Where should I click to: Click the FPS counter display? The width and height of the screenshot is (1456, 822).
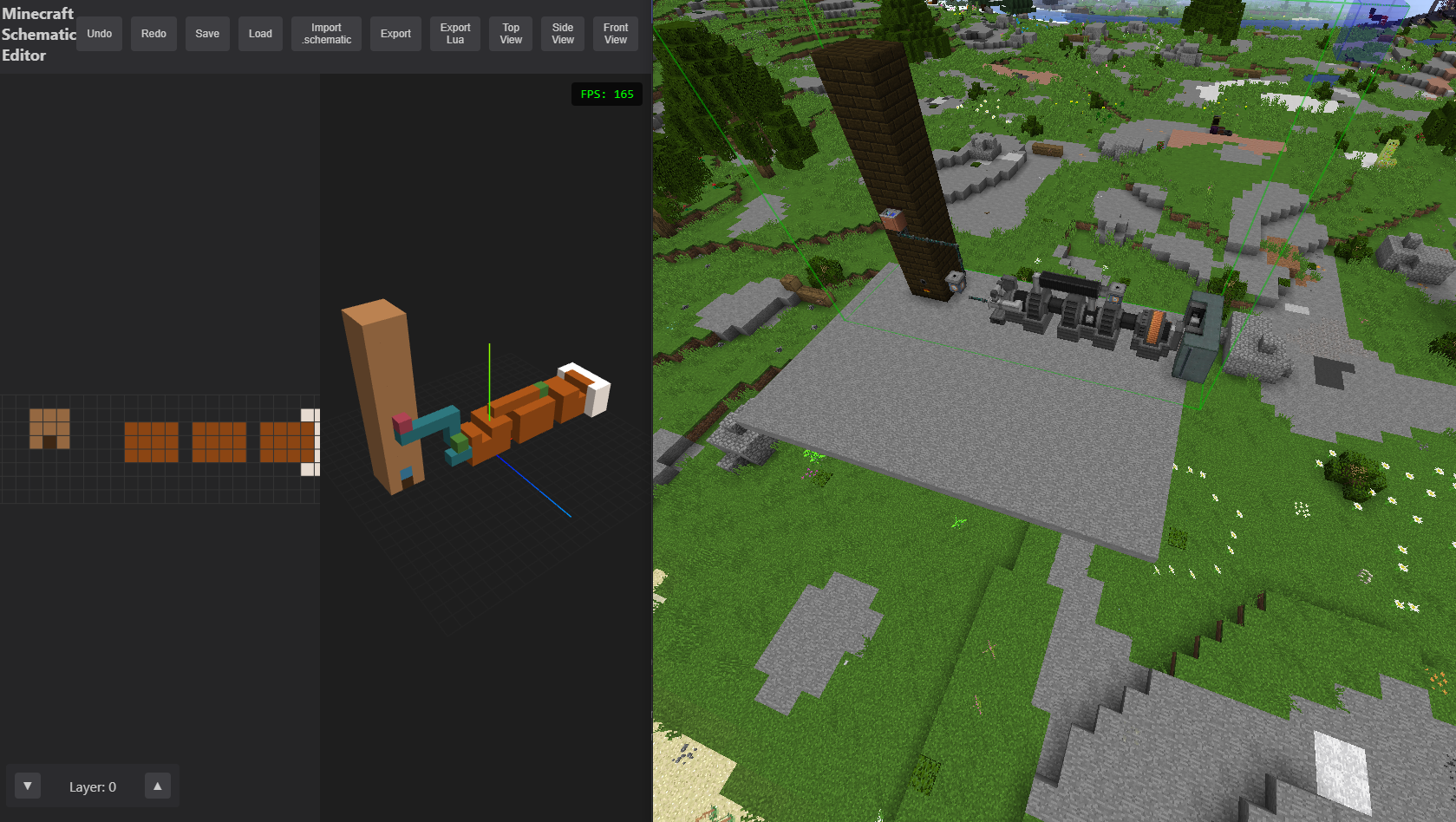[607, 95]
